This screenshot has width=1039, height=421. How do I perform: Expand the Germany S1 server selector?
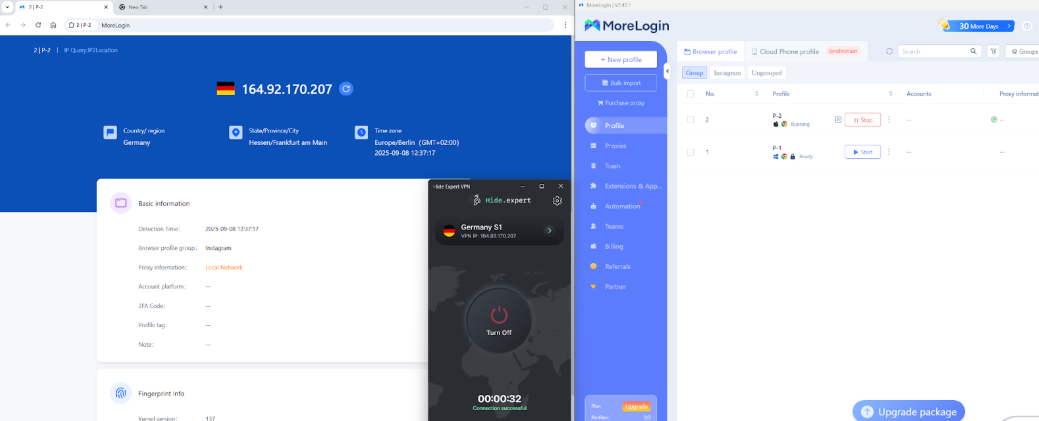[x=549, y=231]
